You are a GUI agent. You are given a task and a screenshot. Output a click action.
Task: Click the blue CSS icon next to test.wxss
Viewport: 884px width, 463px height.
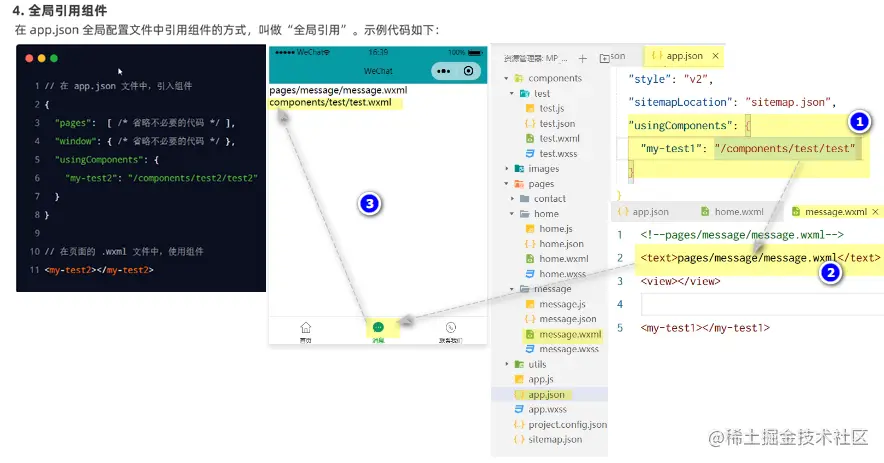530,153
